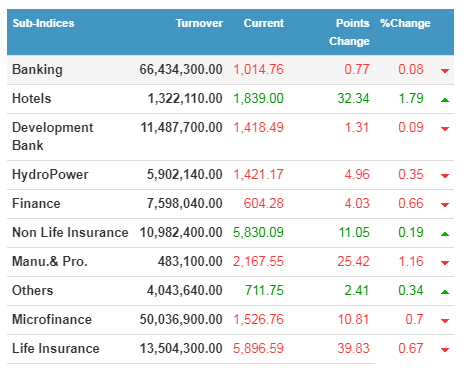Click Others turnover 4,043,640.00
Image resolution: width=466 pixels, height=374 pixels.
click(x=185, y=290)
